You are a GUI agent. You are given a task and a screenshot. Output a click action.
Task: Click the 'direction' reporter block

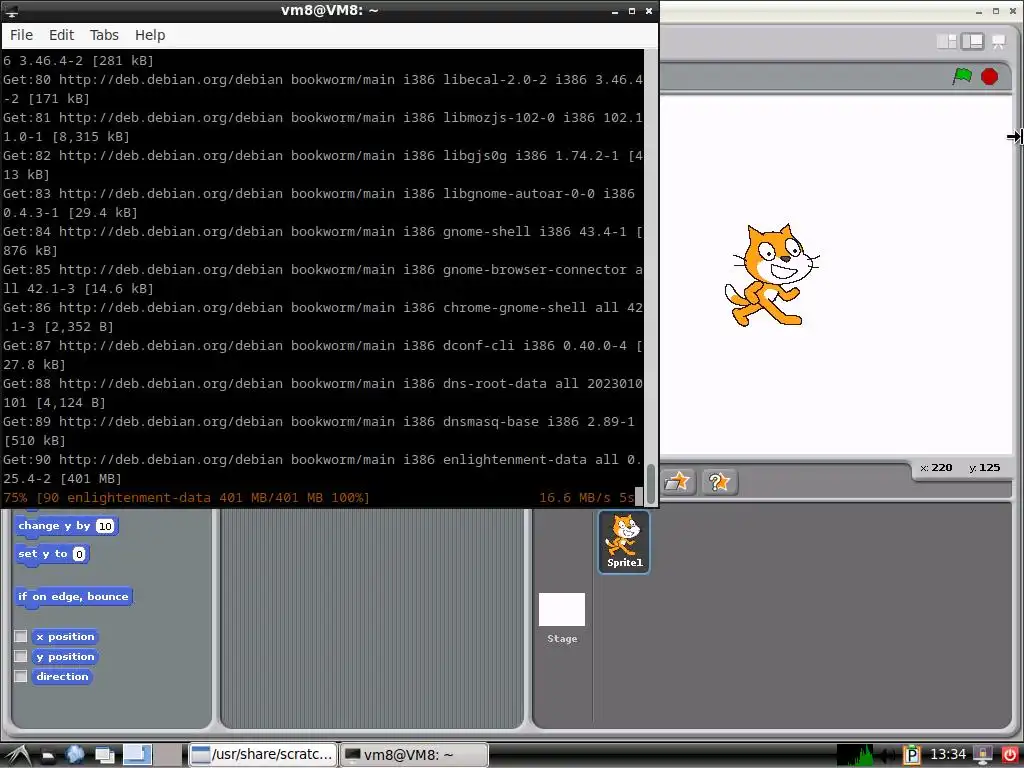pos(62,677)
